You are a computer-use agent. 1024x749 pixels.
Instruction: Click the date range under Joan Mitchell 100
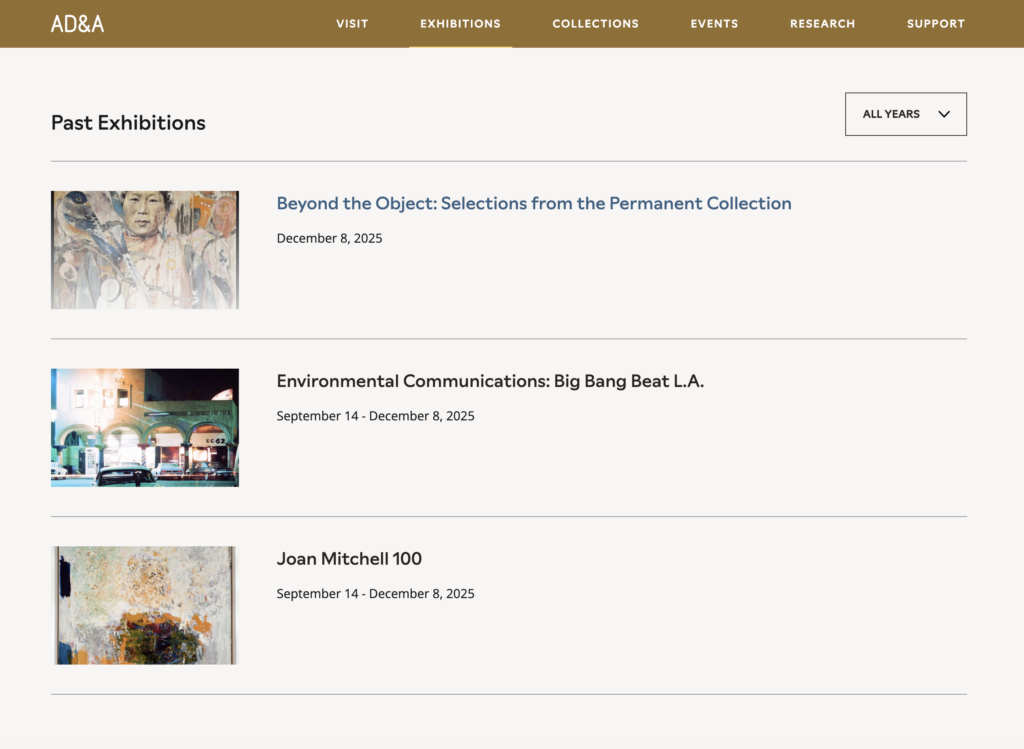click(375, 594)
